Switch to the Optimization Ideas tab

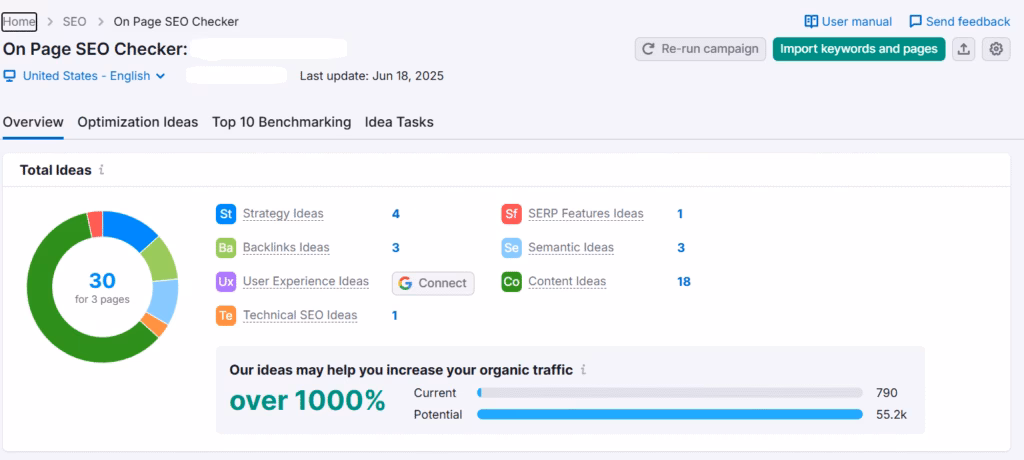coord(138,122)
